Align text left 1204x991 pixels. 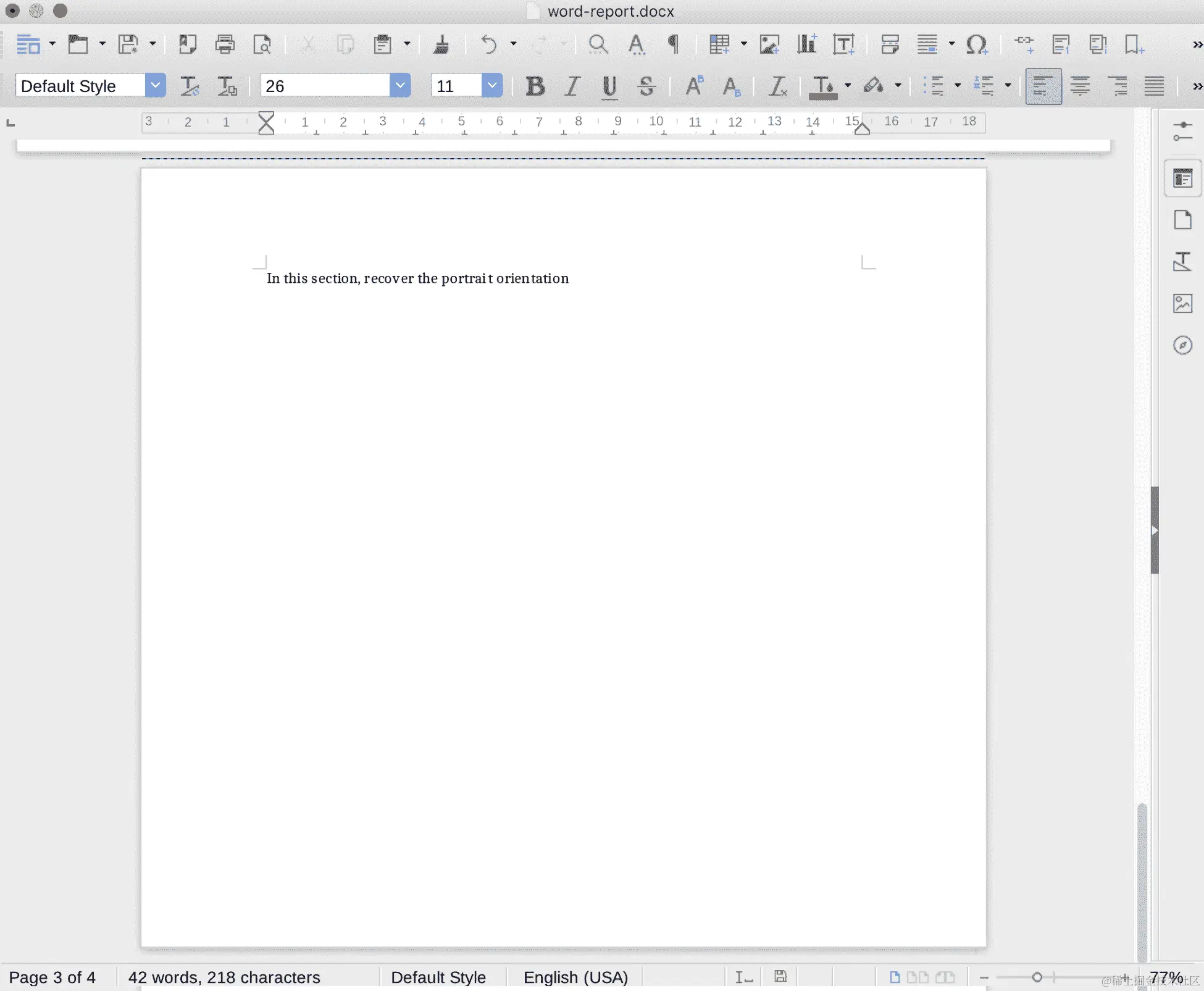click(x=1043, y=86)
